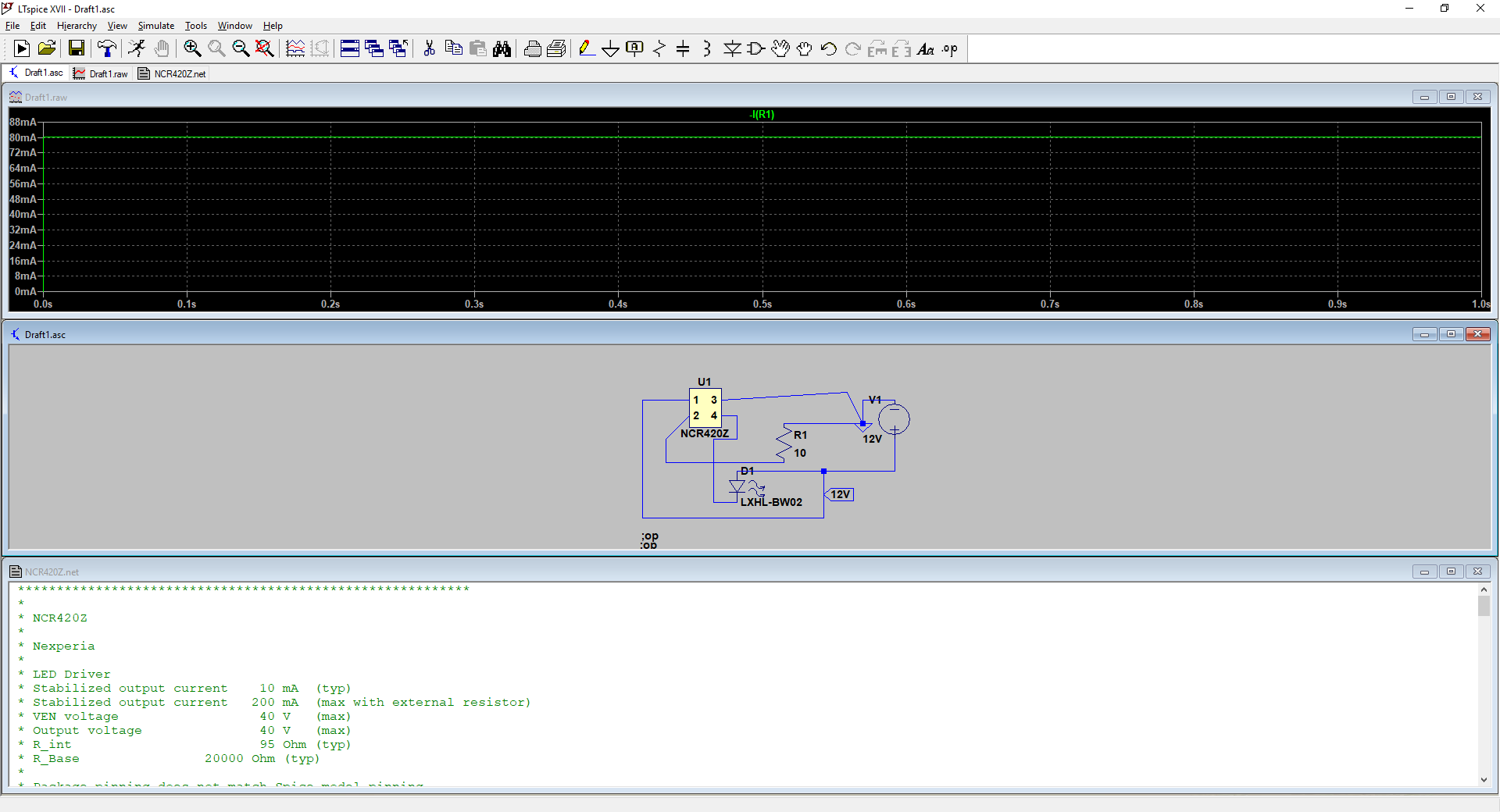Image resolution: width=1500 pixels, height=812 pixels.
Task: Select the Draw Wire pencil tool
Action: (587, 49)
